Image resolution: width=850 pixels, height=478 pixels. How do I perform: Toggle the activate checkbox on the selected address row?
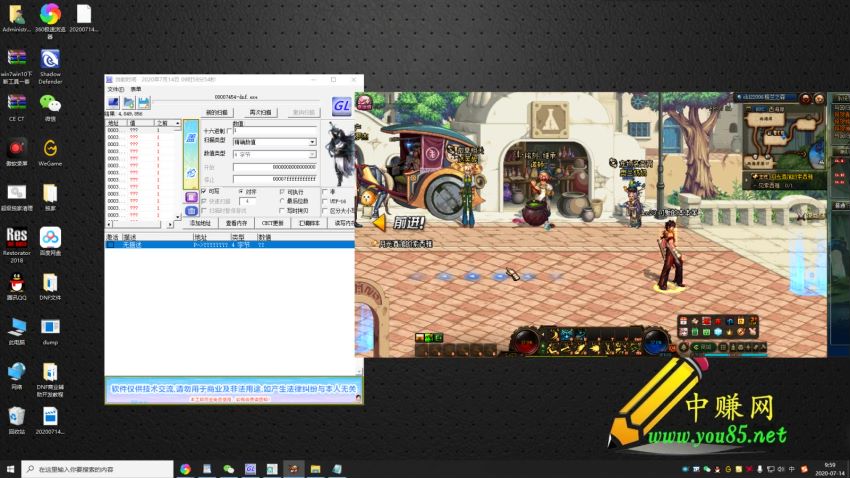point(111,245)
